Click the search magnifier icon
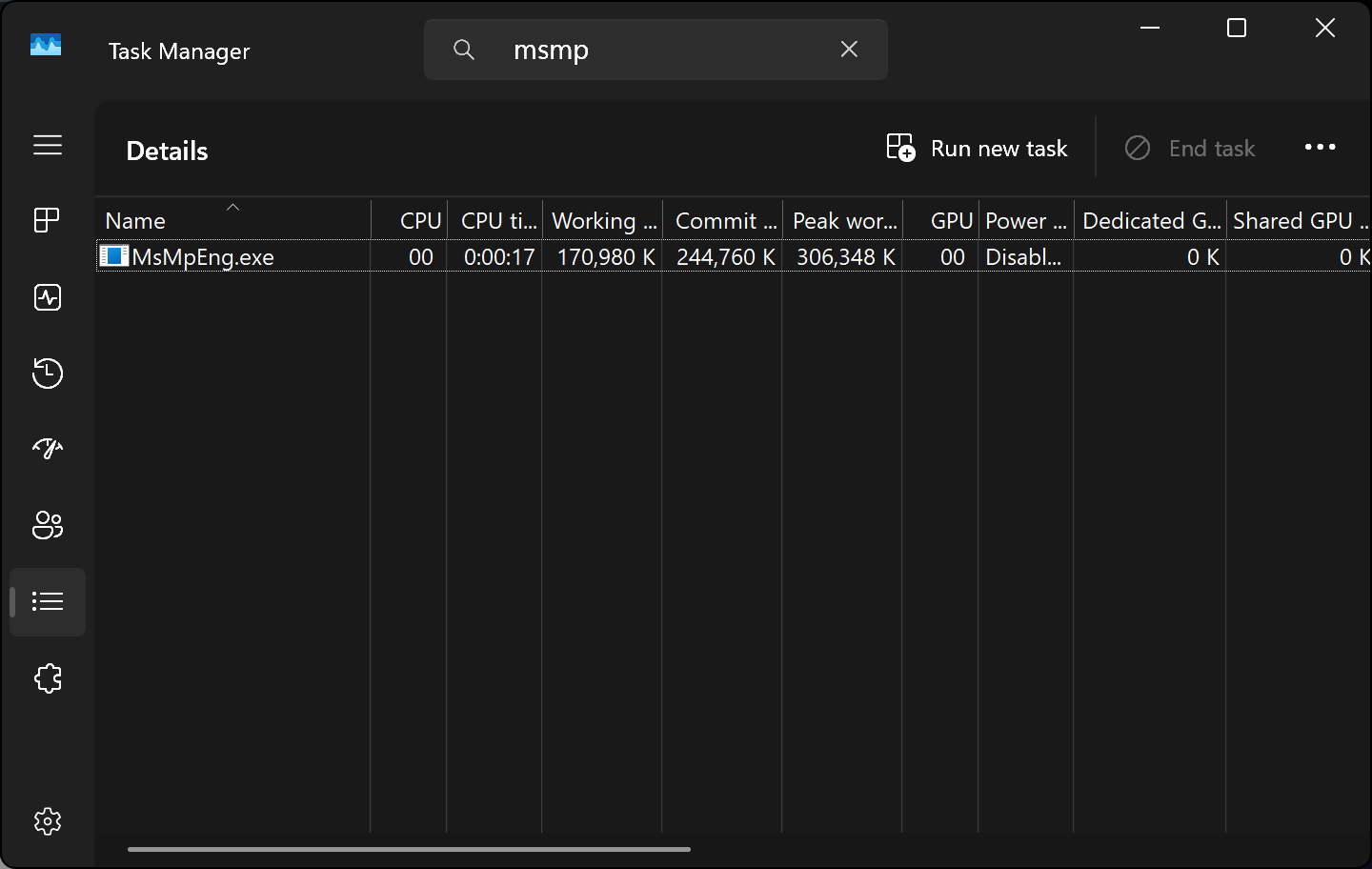This screenshot has width=1372, height=869. click(464, 50)
